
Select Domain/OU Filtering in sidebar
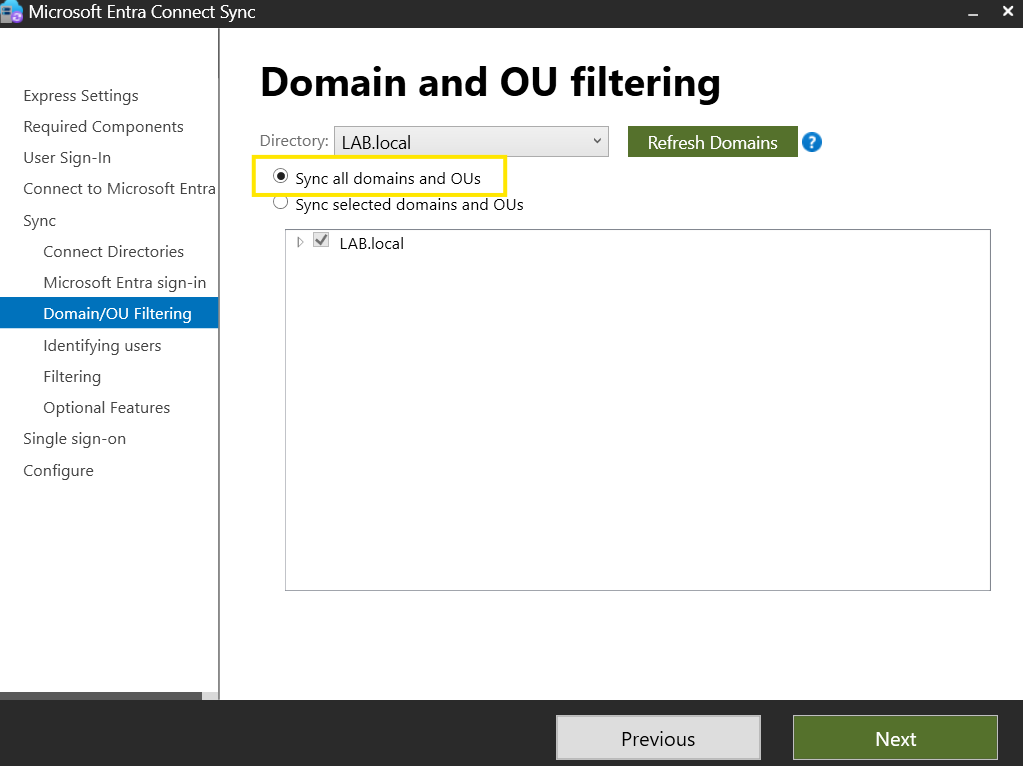point(109,313)
